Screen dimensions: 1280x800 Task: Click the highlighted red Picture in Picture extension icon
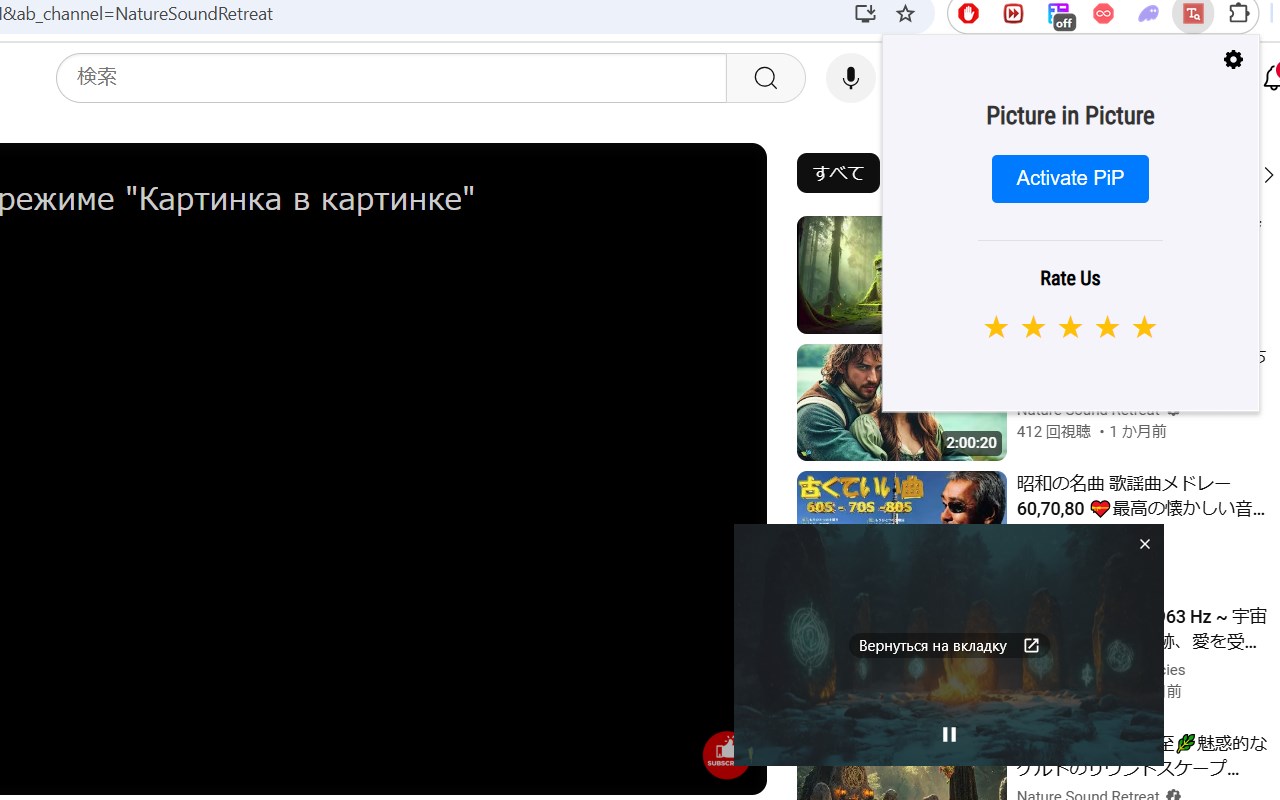[1193, 14]
